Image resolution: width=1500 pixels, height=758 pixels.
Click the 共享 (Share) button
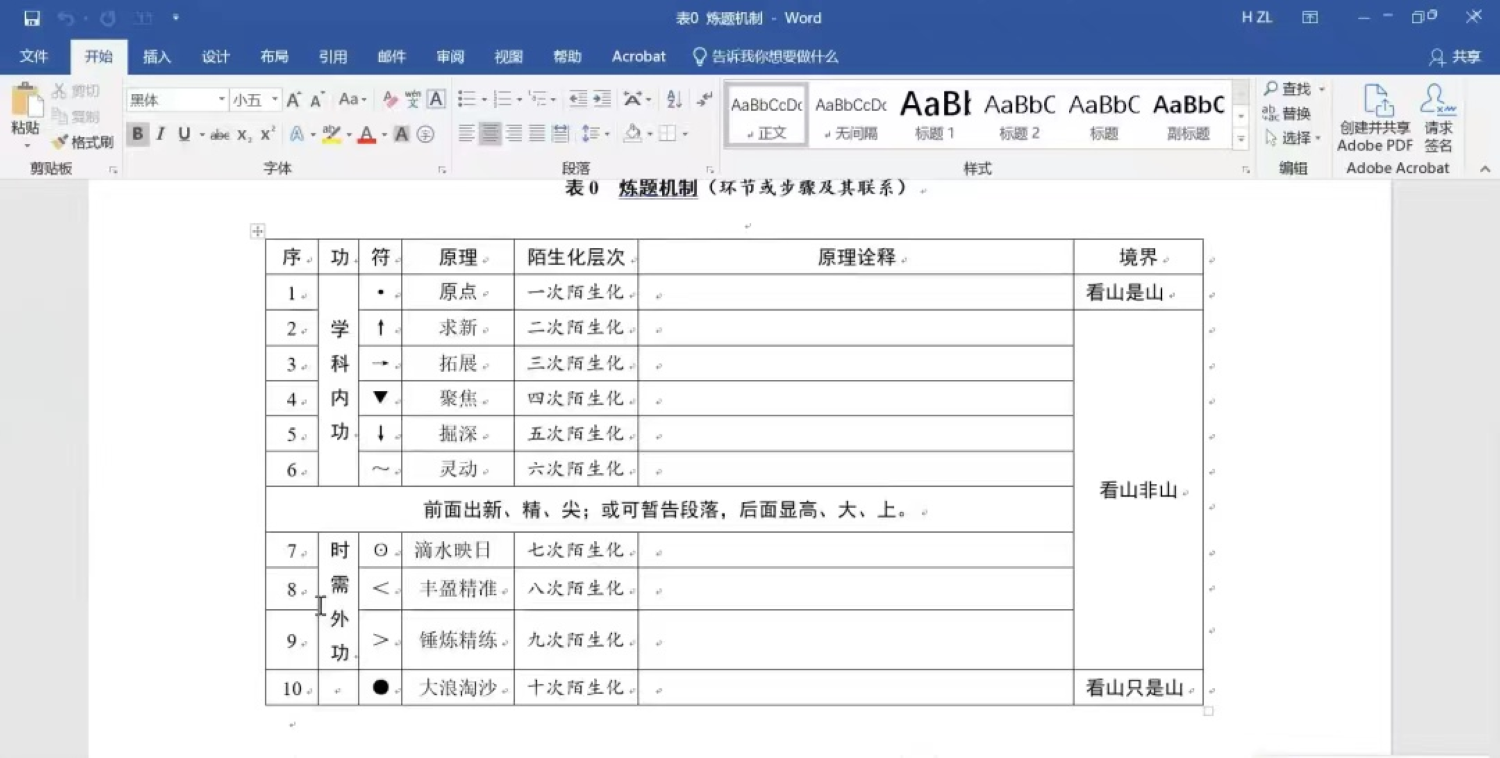[1455, 57]
